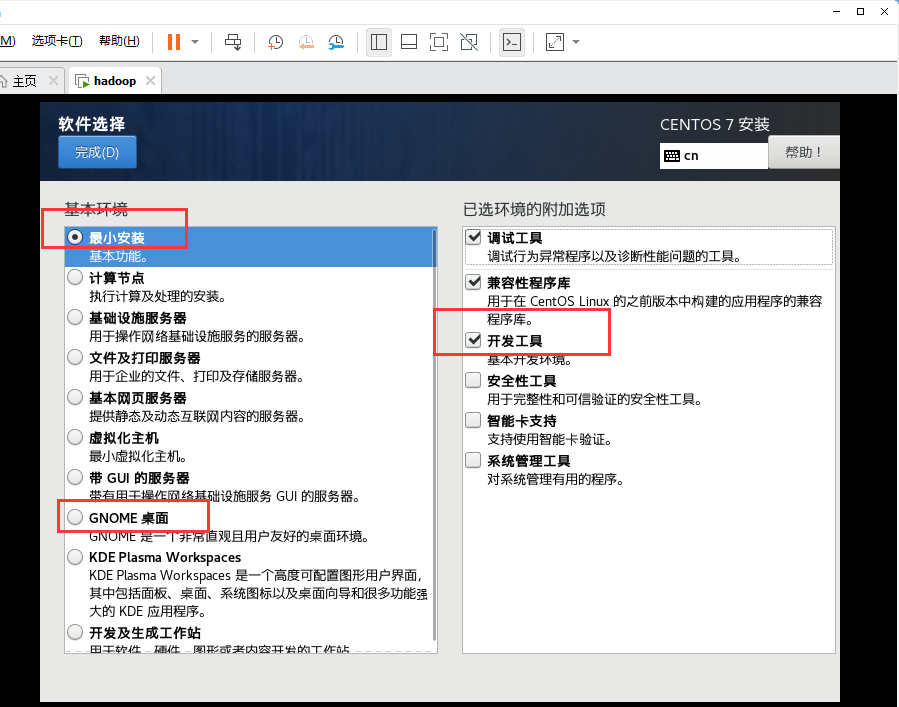The width and height of the screenshot is (899, 707).
Task: Click the keyboard icon beside cn
Action: click(672, 156)
